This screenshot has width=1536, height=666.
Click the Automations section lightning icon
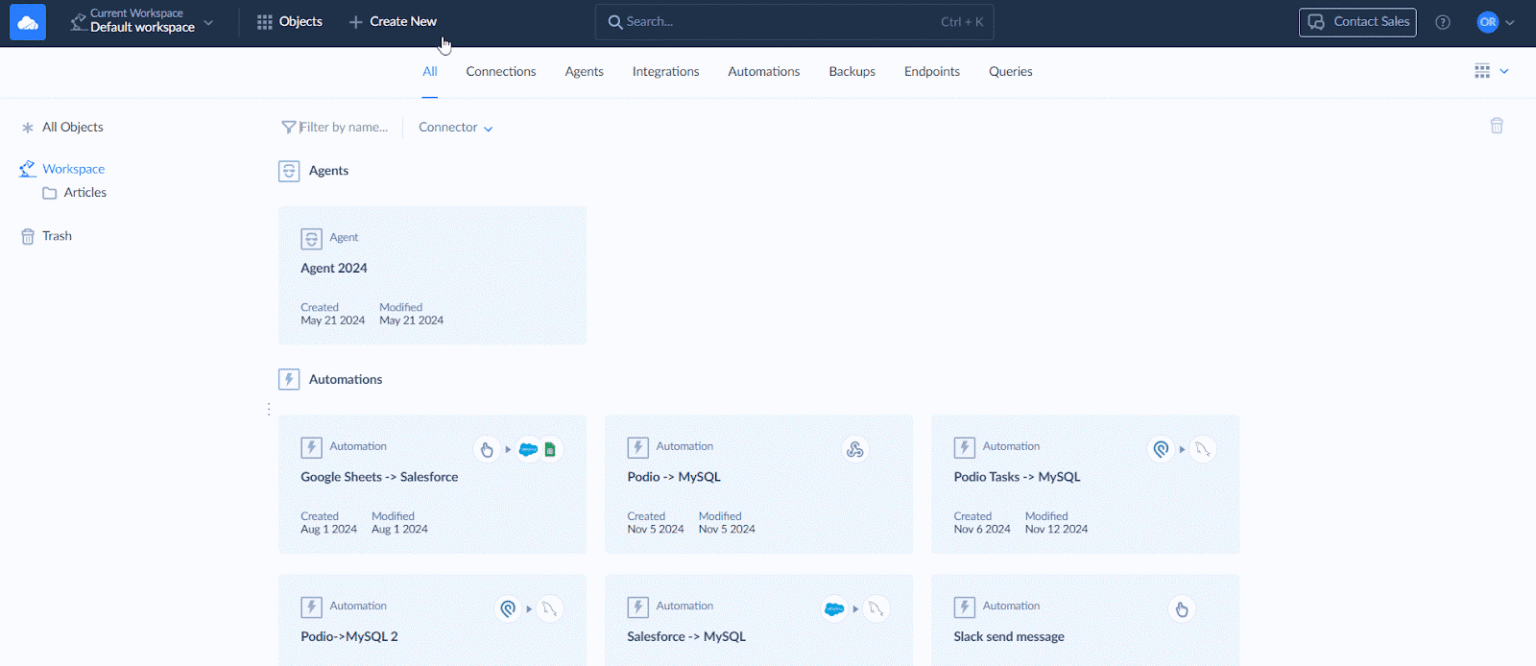[289, 380]
